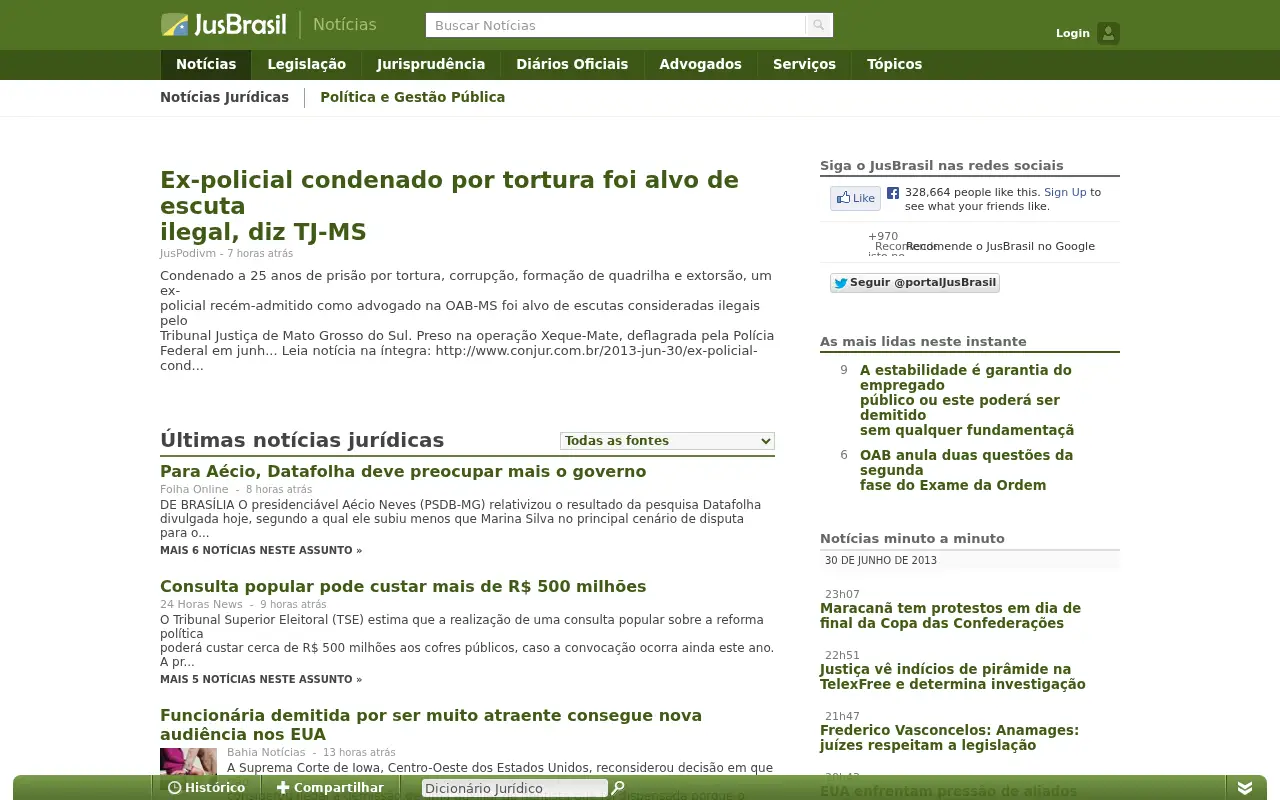The width and height of the screenshot is (1280, 800).
Task: Open Maracanã tem protestos news item
Action: pos(950,616)
